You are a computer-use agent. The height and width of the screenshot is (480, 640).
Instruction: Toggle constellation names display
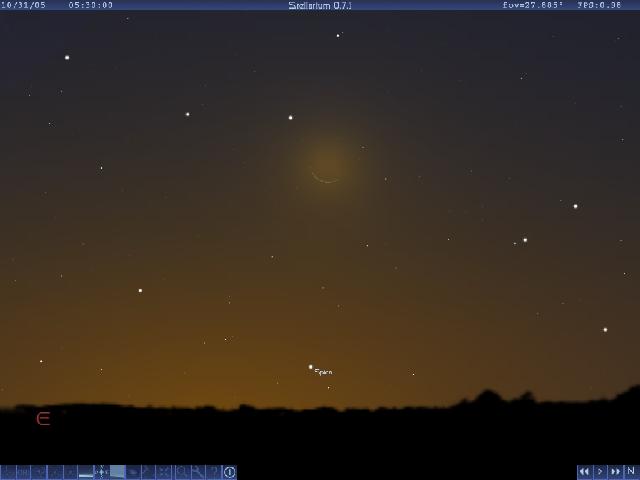[23, 472]
